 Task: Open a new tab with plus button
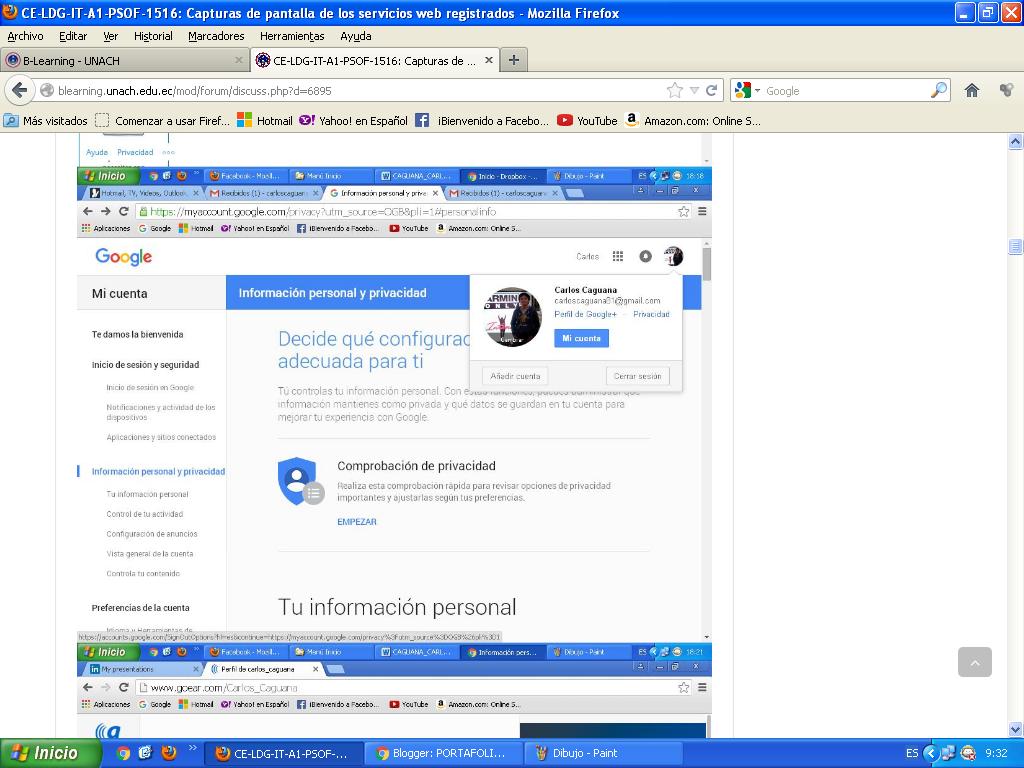tap(514, 60)
